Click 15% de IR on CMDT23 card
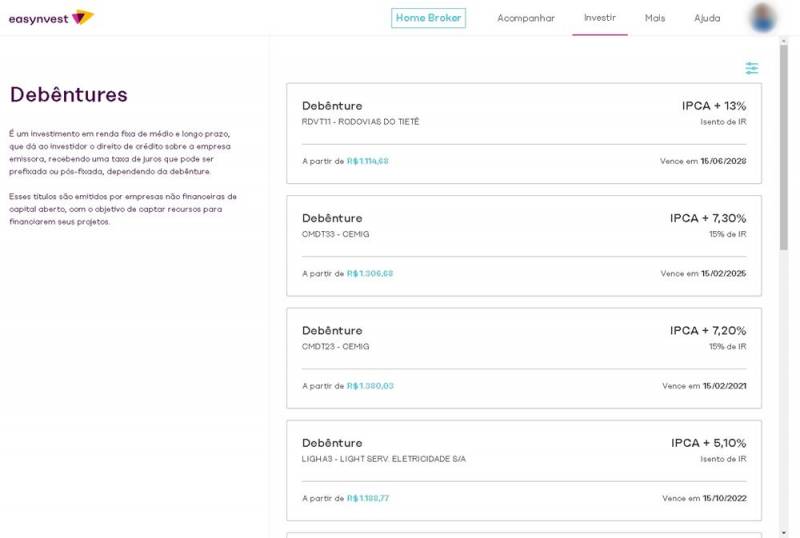Screen dimensions: 800x538 point(727,347)
